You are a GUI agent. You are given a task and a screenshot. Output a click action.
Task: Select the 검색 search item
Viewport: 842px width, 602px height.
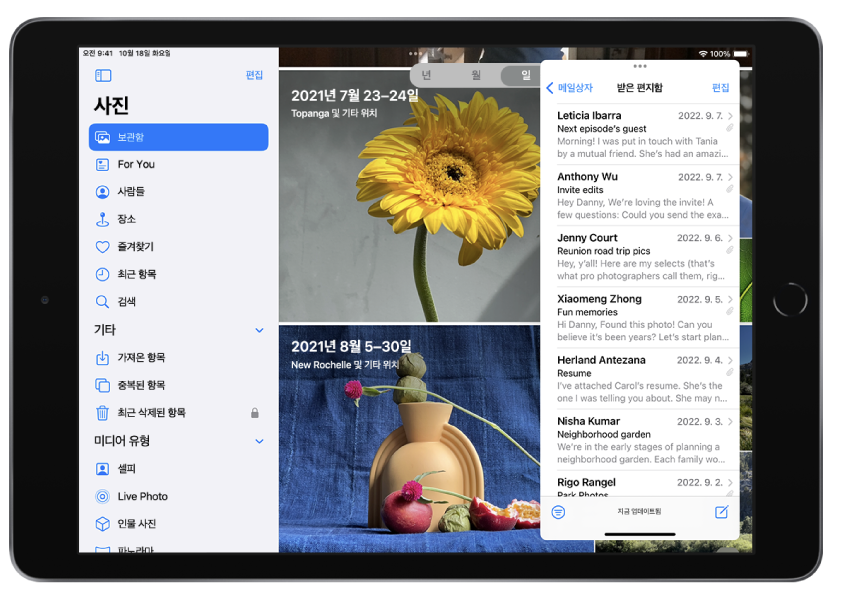[179, 301]
